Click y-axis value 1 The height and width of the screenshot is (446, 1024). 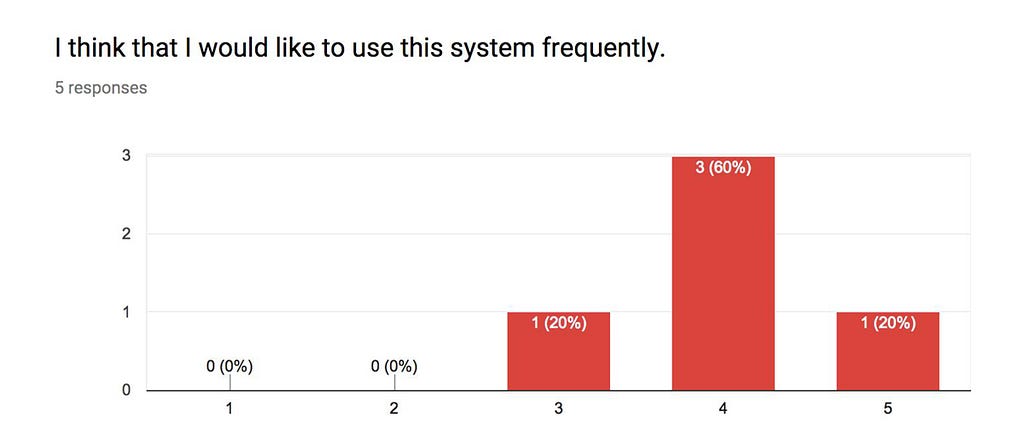point(127,312)
